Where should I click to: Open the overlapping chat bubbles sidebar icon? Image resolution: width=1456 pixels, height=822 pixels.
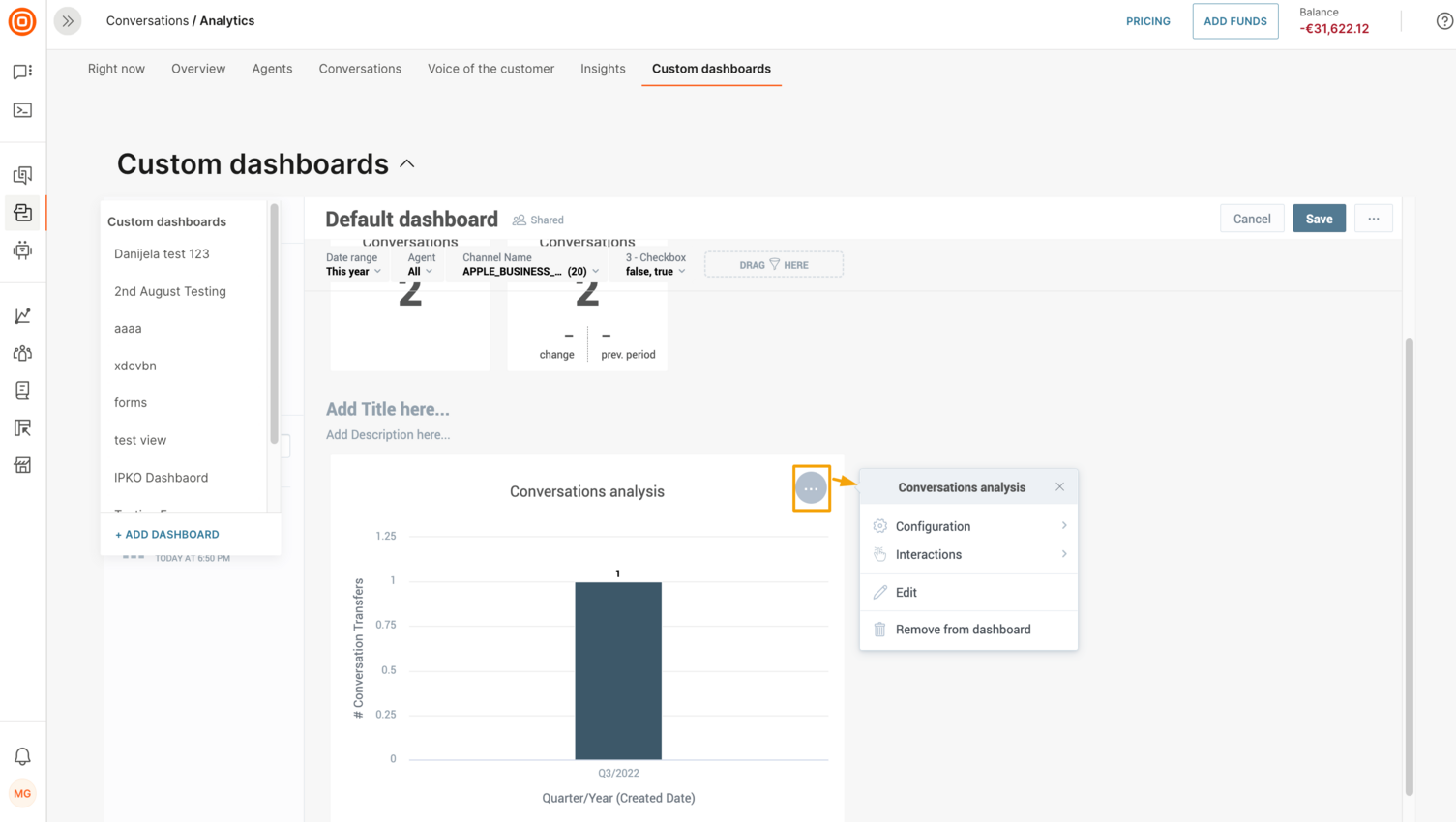point(22,174)
